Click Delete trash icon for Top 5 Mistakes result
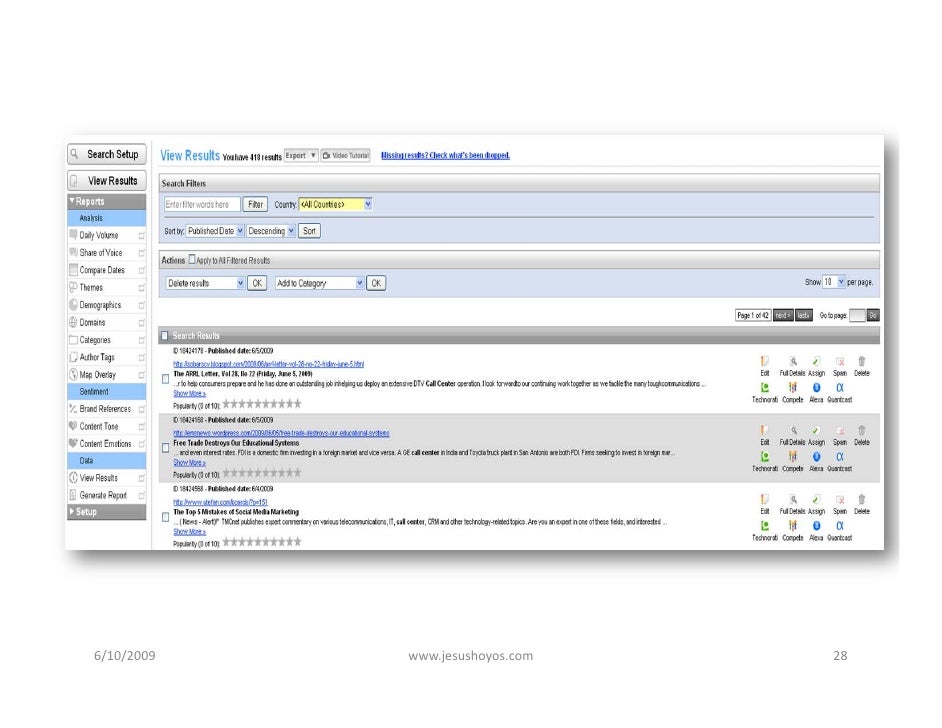 click(x=861, y=499)
